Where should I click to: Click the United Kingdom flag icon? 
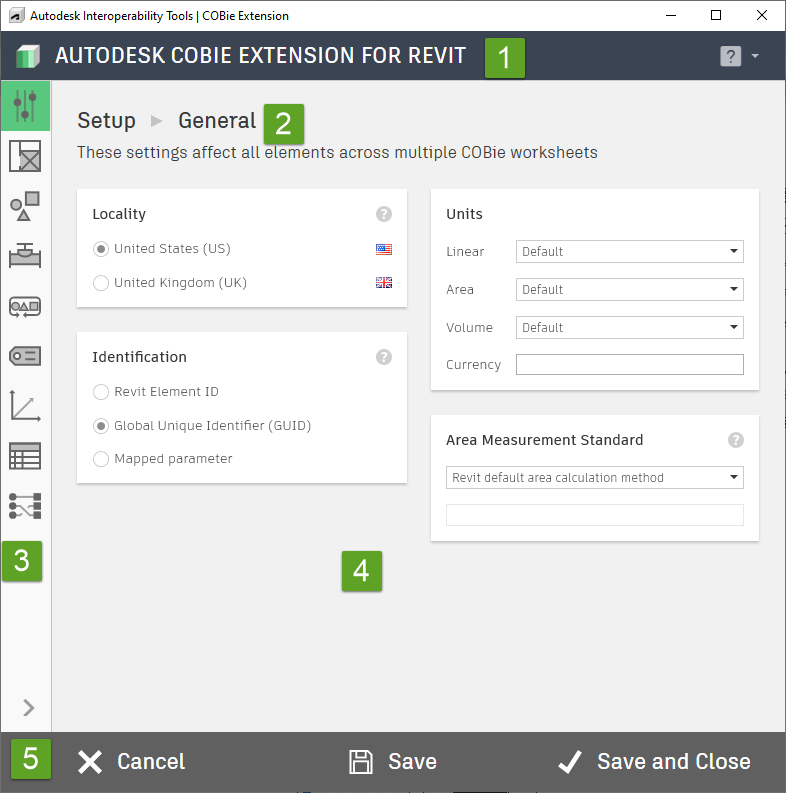point(384,283)
